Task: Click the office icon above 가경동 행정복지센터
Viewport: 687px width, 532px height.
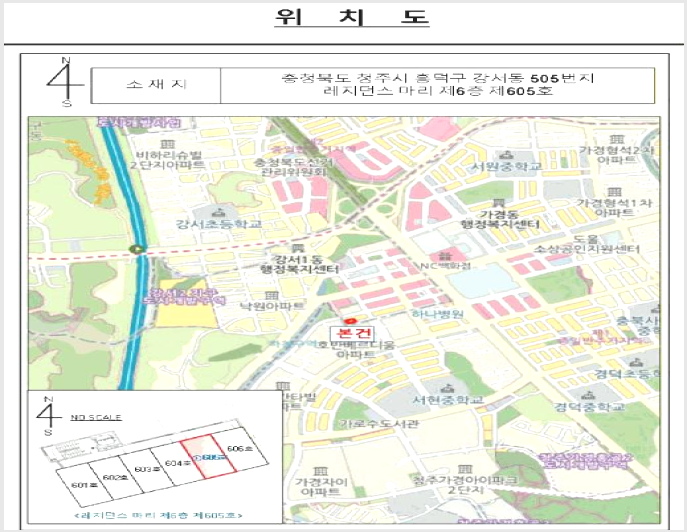Action: click(498, 203)
